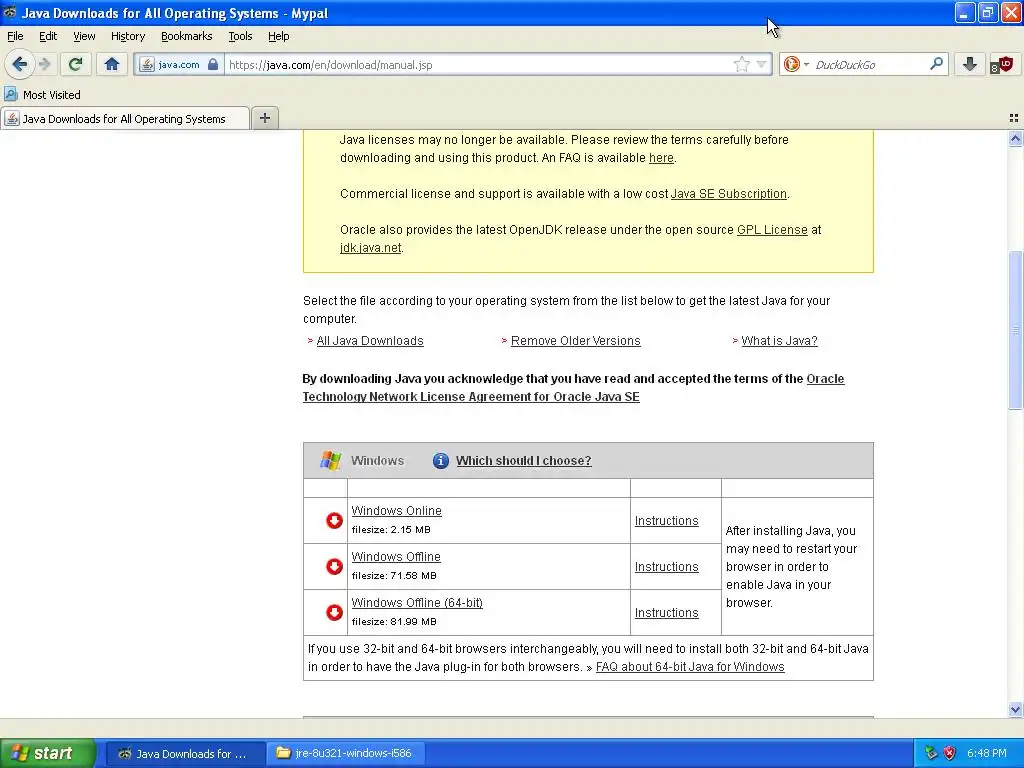Open the Windows Offline (64-bit) link
This screenshot has width=1024, height=768.
click(x=417, y=603)
